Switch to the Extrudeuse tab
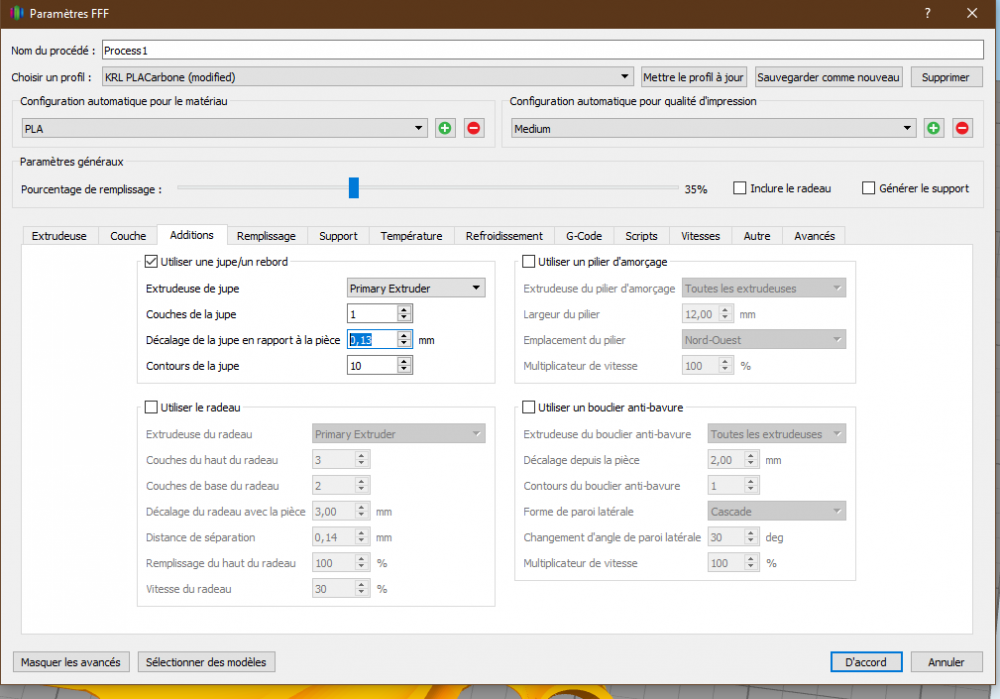 pos(59,235)
